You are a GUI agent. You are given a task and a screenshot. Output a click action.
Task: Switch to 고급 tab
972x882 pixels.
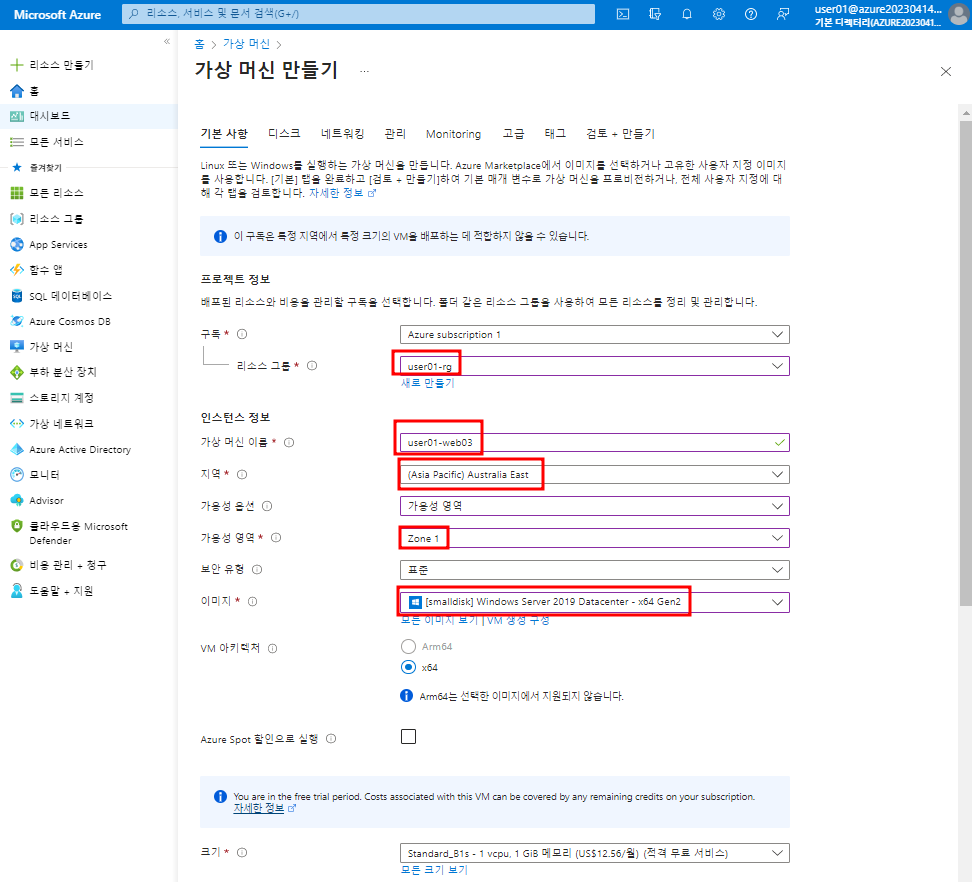pyautogui.click(x=513, y=133)
